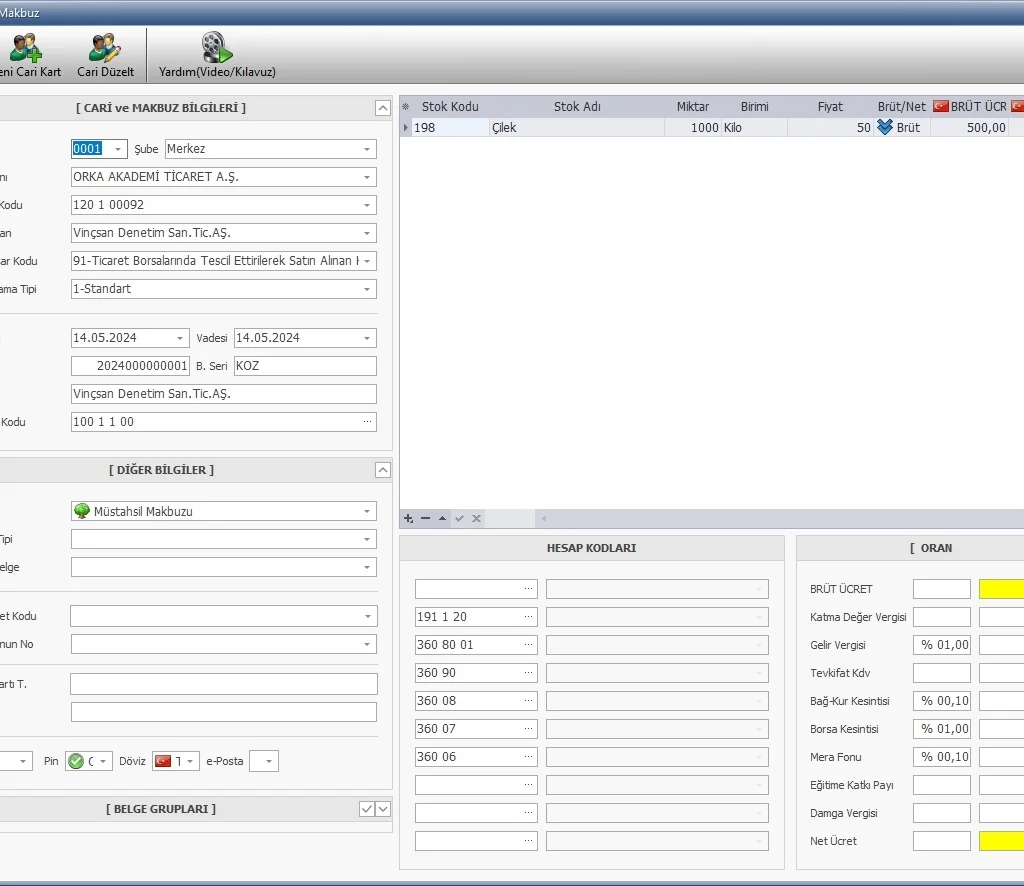The image size is (1024, 886).
Task: Click the grid's up-arrow edit icon
Action: point(442,518)
